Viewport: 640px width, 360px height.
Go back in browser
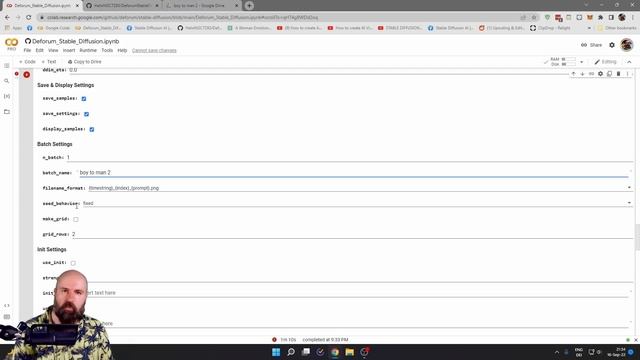7,18
